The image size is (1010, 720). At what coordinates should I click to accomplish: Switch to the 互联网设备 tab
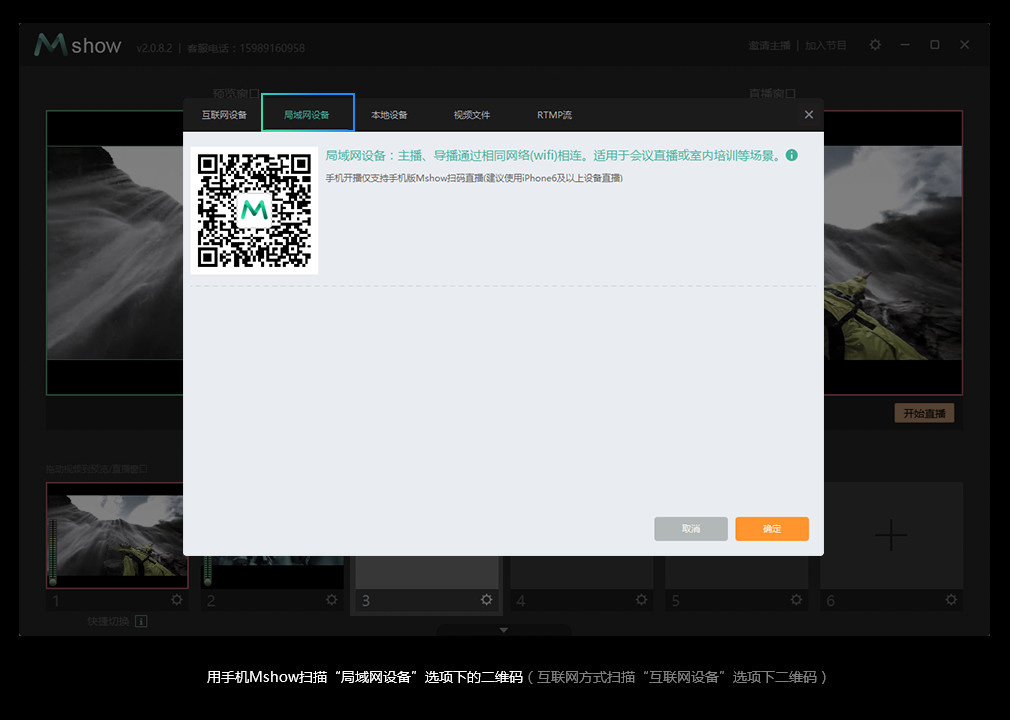(x=224, y=115)
